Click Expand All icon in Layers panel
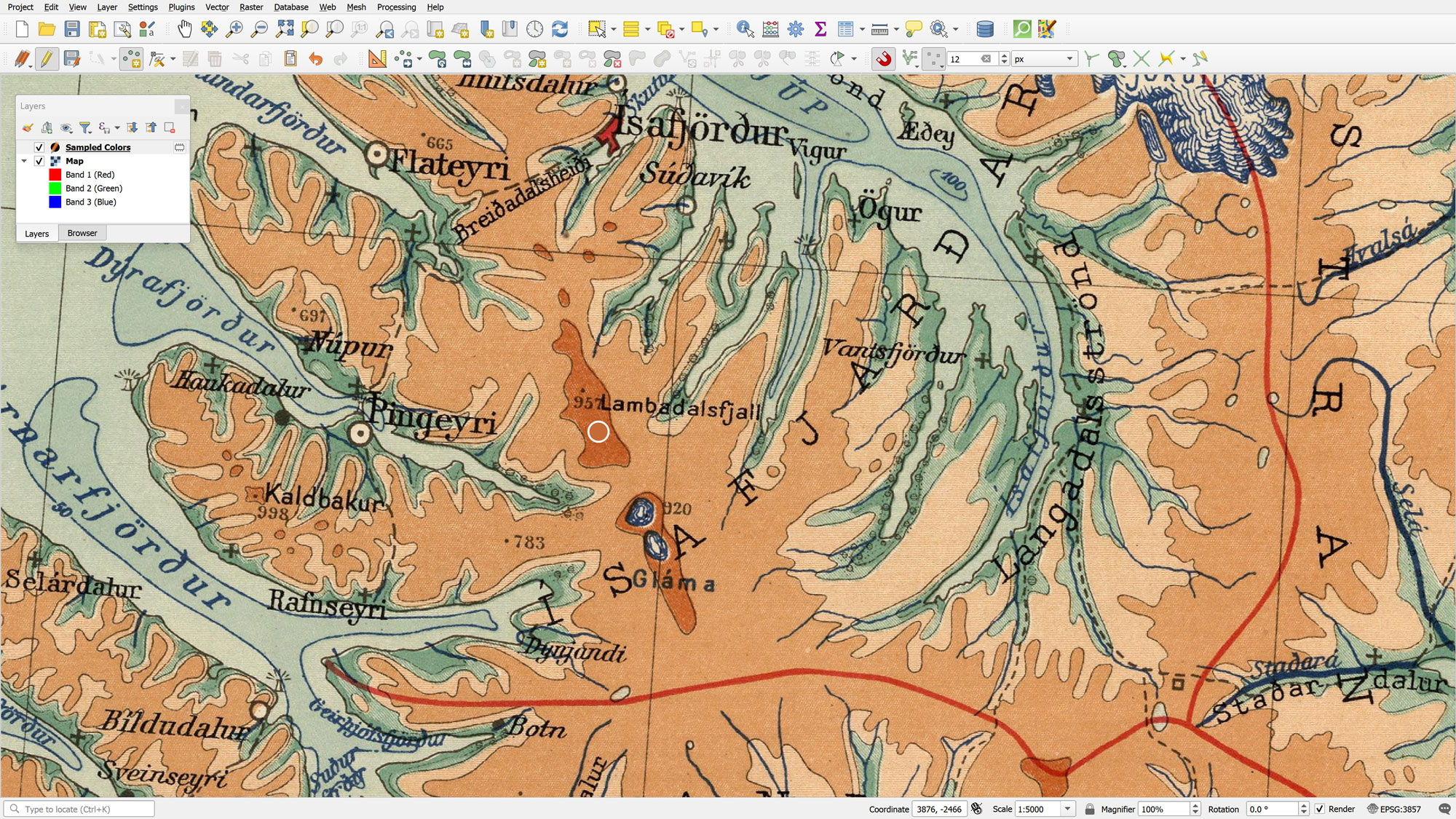This screenshot has height=819, width=1456. tap(132, 127)
